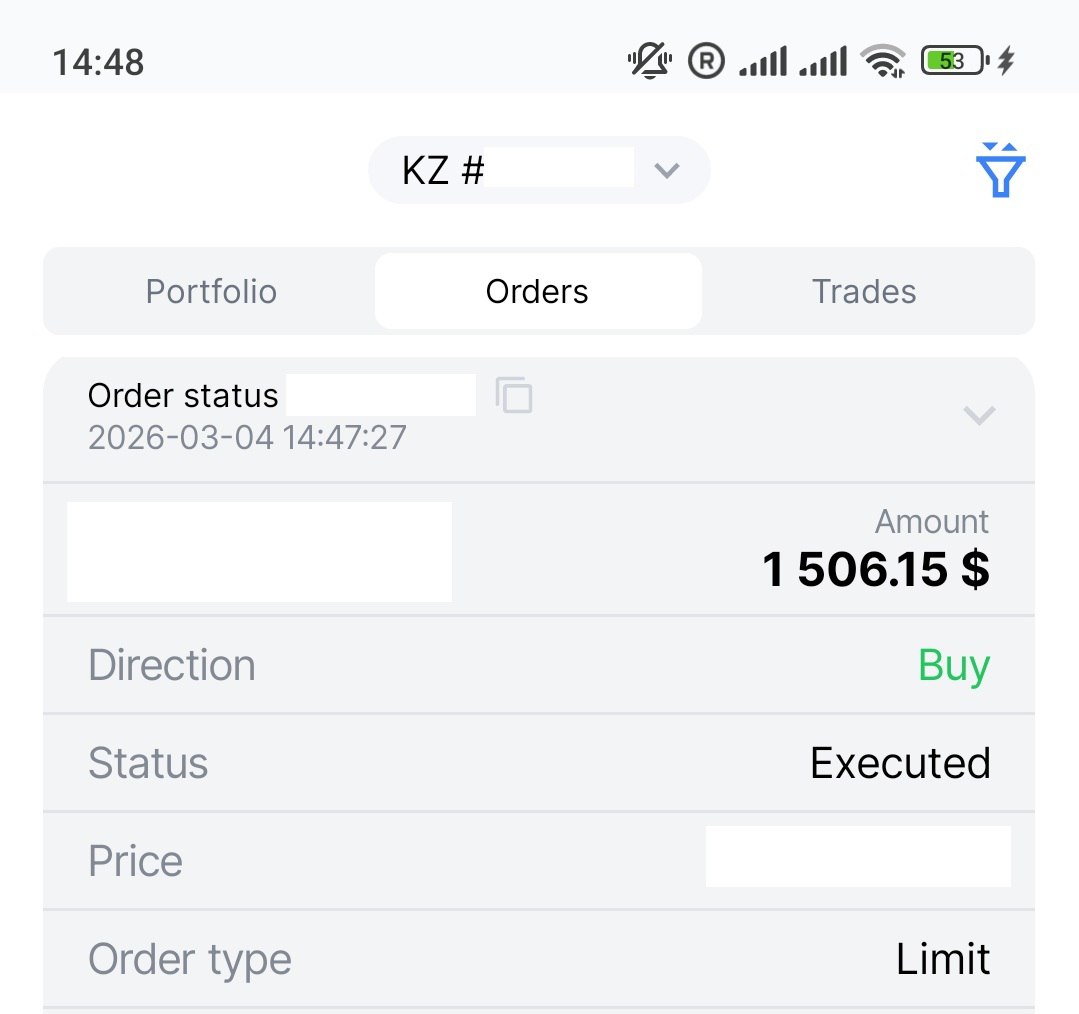Tap the Limit order type value
The image size is (1079, 1014).
click(x=943, y=960)
